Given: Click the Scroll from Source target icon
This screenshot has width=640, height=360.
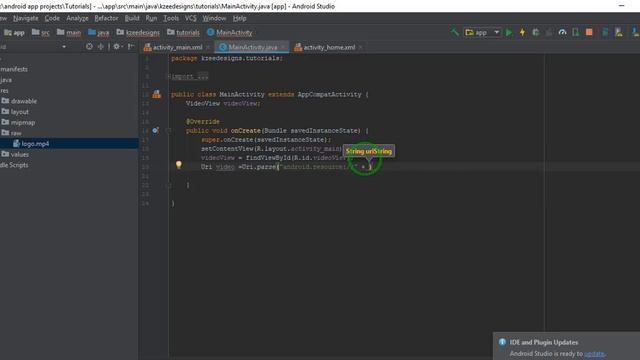Looking at the screenshot, I should 89,47.
